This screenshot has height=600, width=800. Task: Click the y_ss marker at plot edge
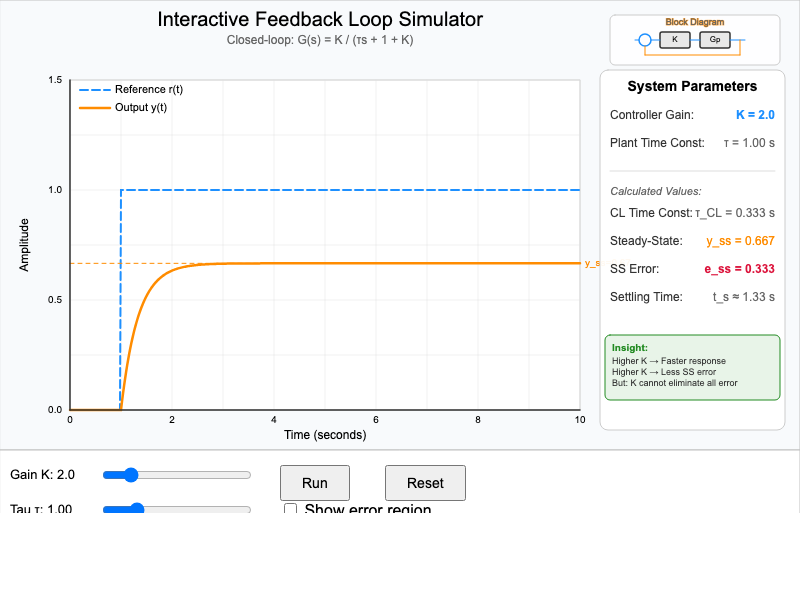591,264
